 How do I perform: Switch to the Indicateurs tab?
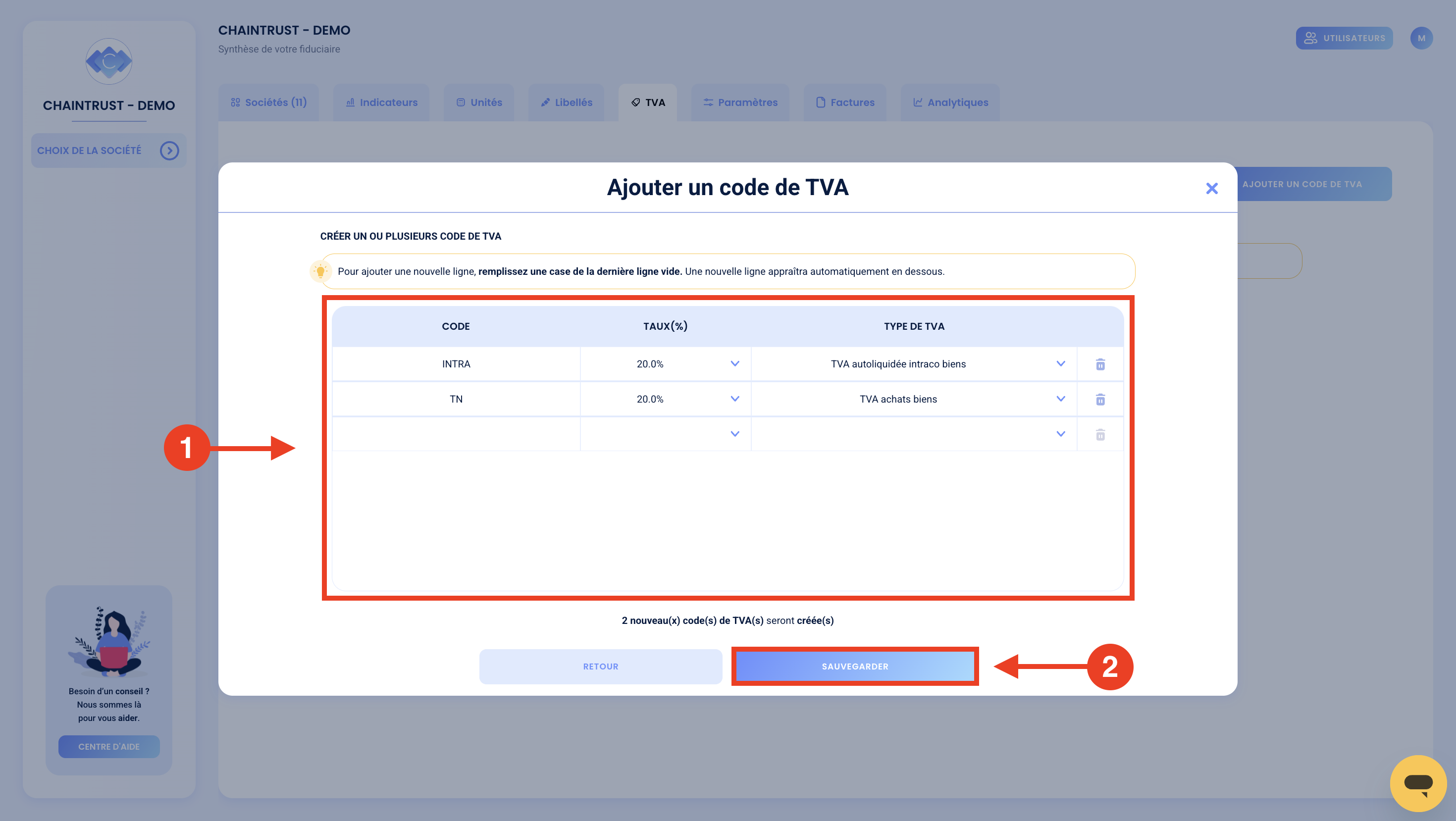pyautogui.click(x=381, y=103)
